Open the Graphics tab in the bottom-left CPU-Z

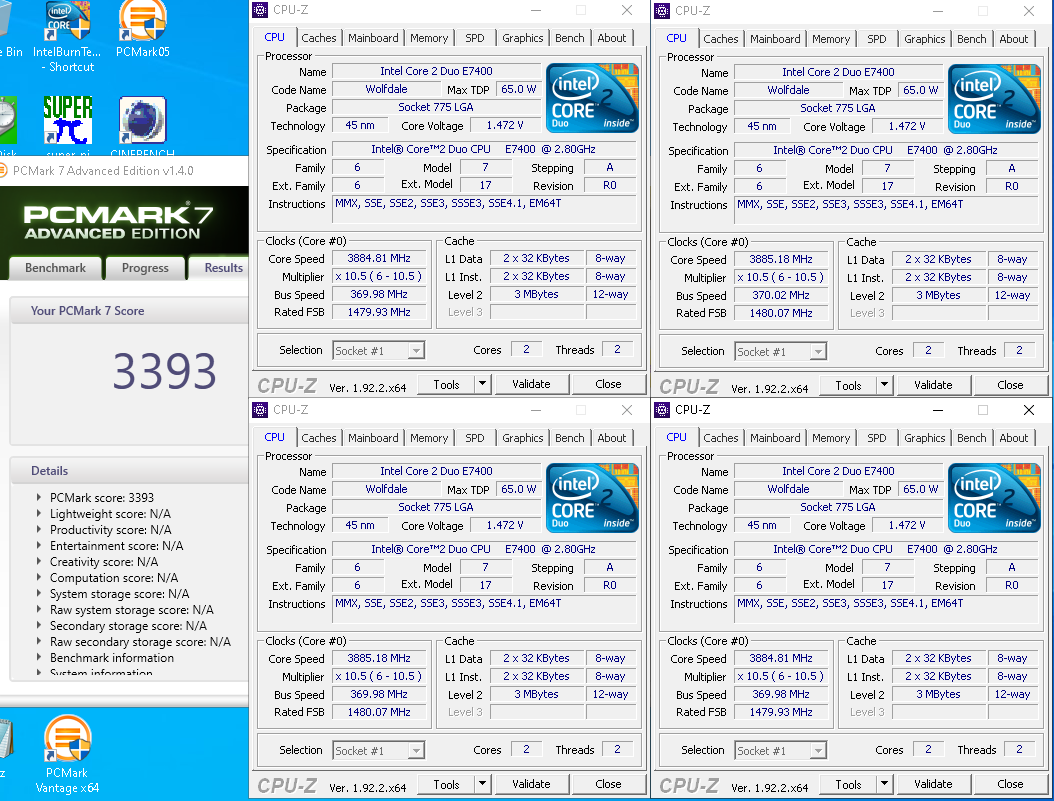[x=522, y=438]
